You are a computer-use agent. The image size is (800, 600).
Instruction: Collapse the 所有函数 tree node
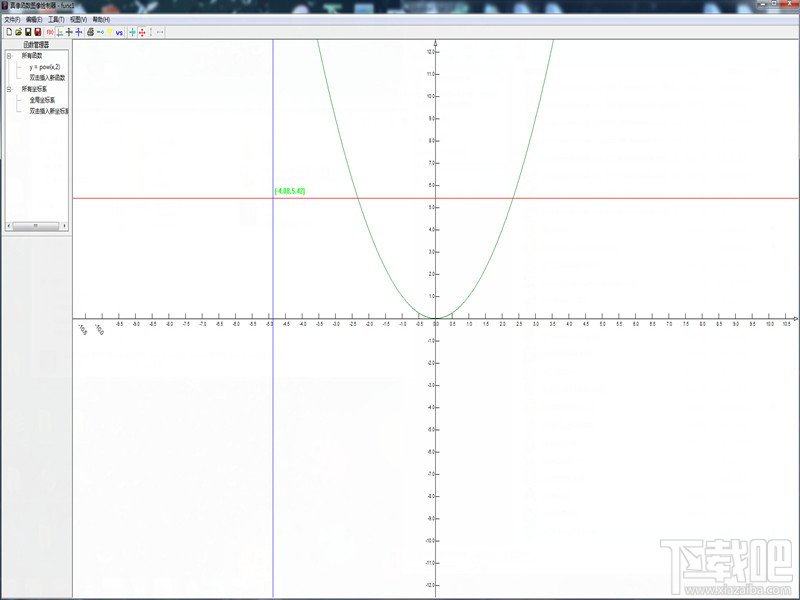[9, 56]
